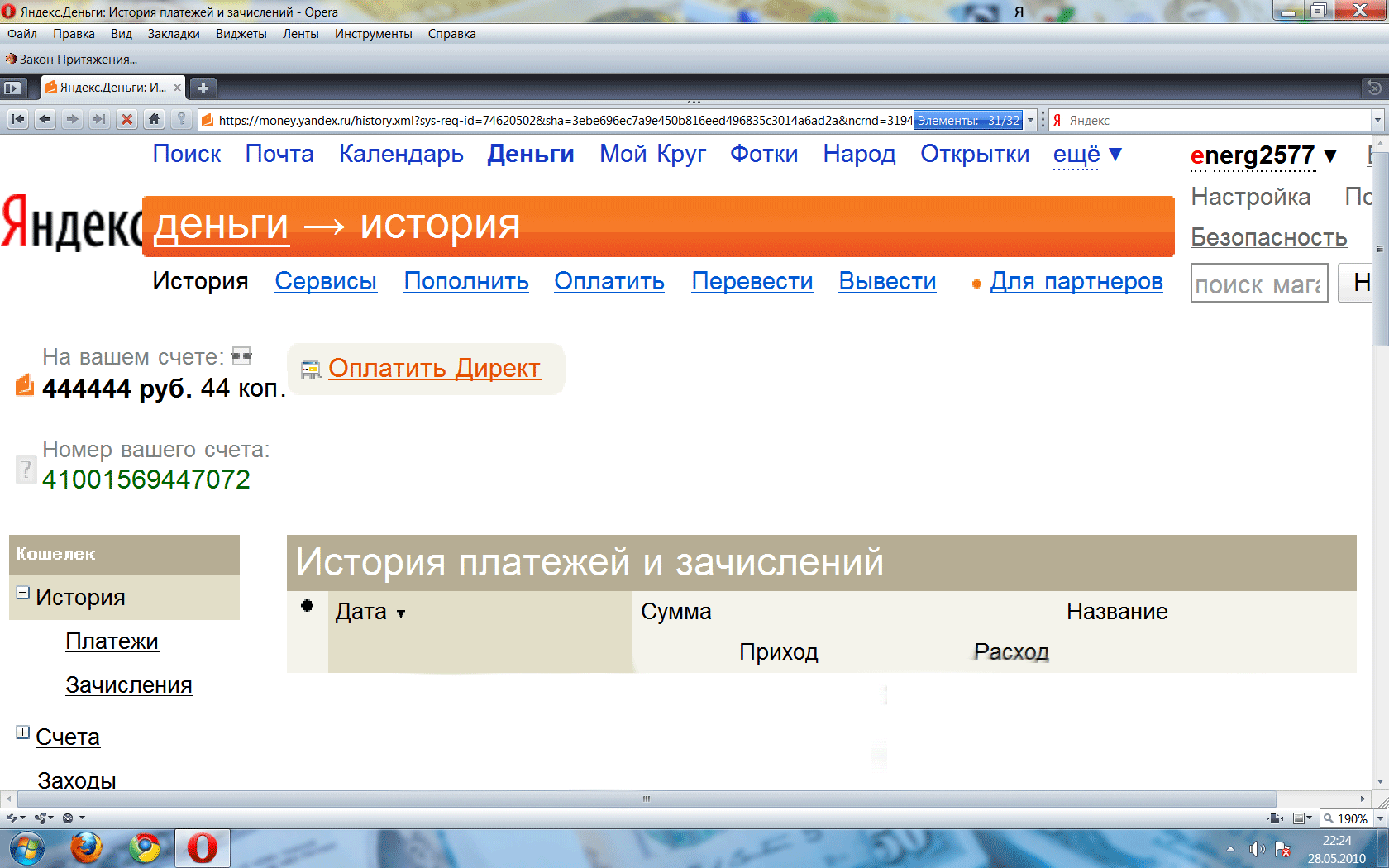Open closed tabs trash icon
The image size is (1389, 868).
point(1374,88)
